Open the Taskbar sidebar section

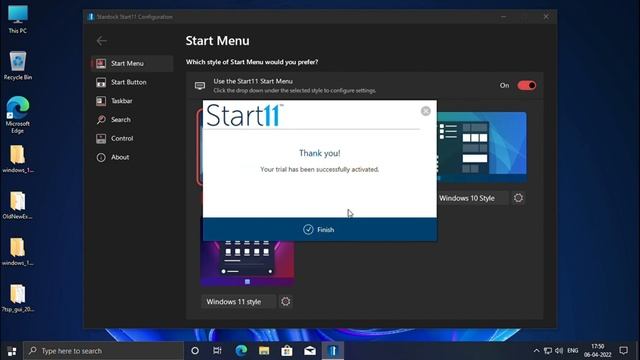(x=132, y=101)
